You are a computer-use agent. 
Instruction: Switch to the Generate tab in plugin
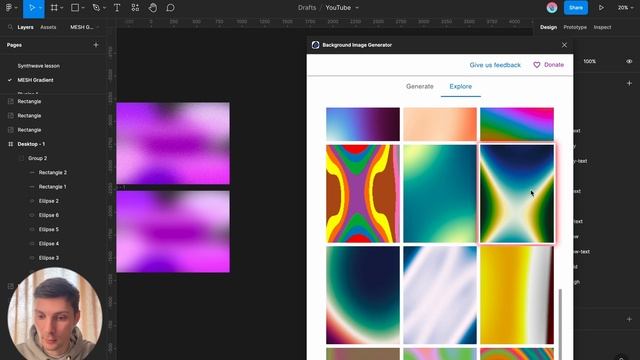click(x=420, y=87)
